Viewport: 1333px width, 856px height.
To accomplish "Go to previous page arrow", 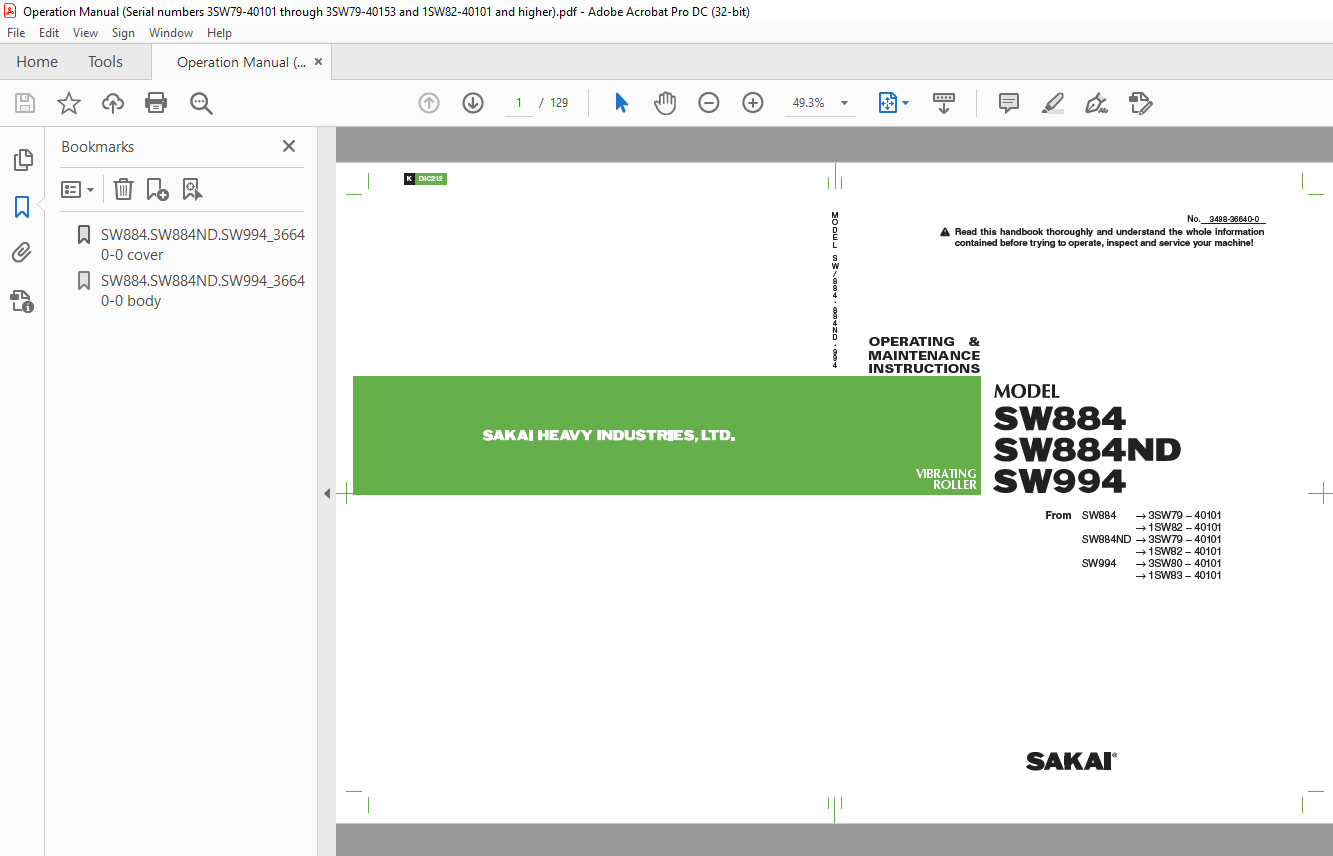I will [x=429, y=103].
